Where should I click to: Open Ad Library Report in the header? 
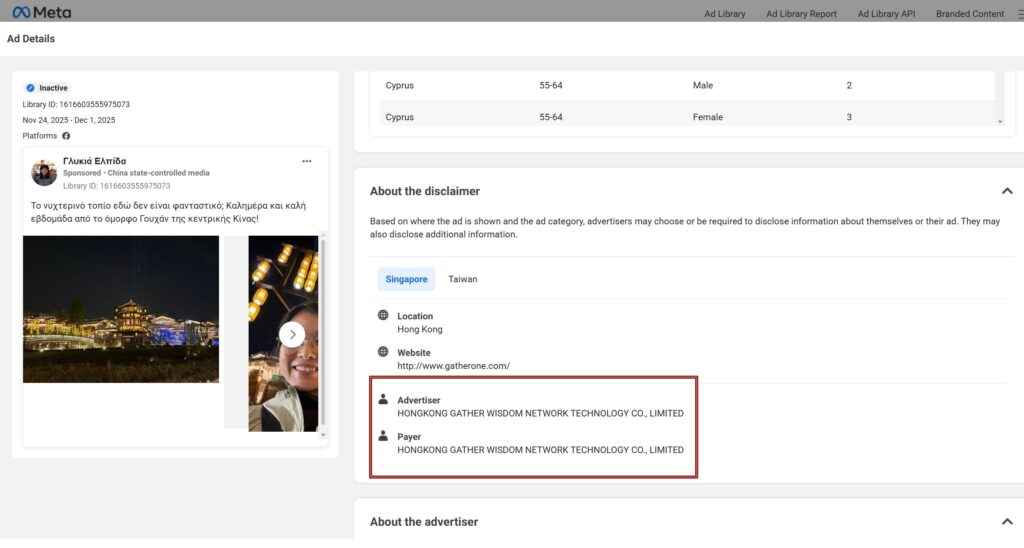tap(801, 14)
